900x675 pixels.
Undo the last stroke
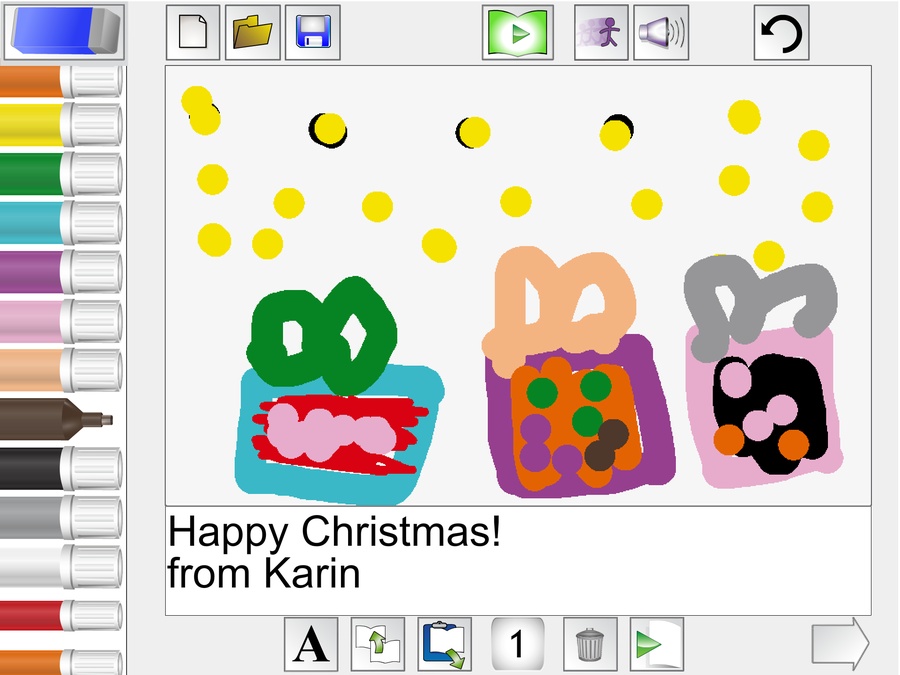click(781, 32)
